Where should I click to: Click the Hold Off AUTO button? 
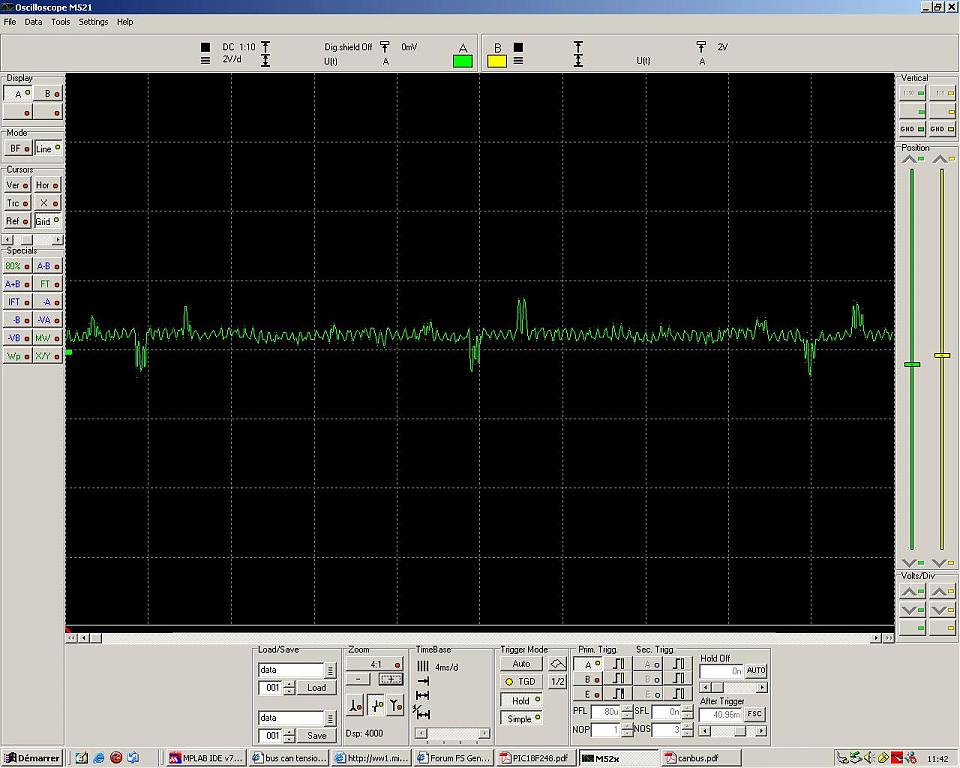point(756,671)
